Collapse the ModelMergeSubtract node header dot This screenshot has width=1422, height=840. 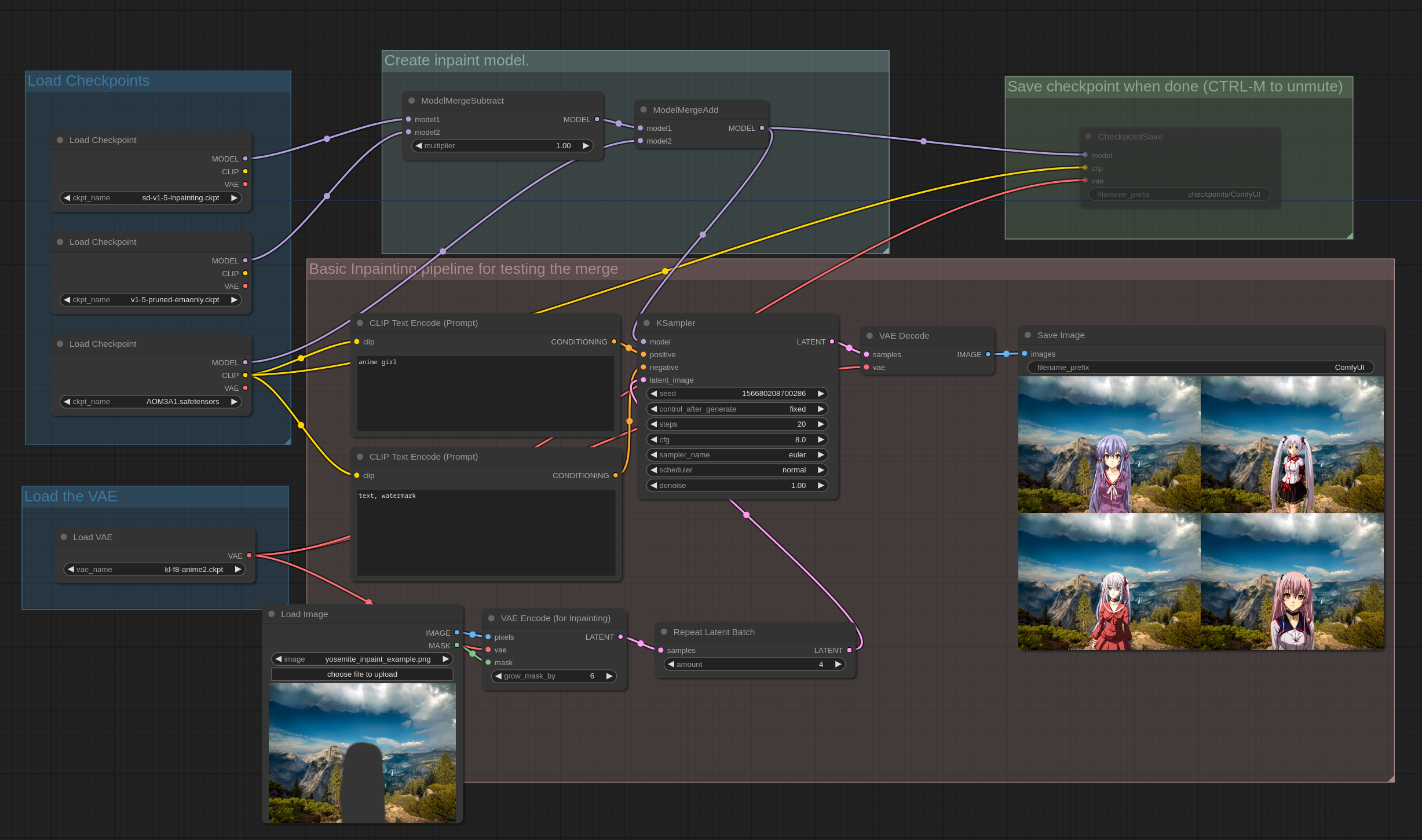click(x=412, y=100)
